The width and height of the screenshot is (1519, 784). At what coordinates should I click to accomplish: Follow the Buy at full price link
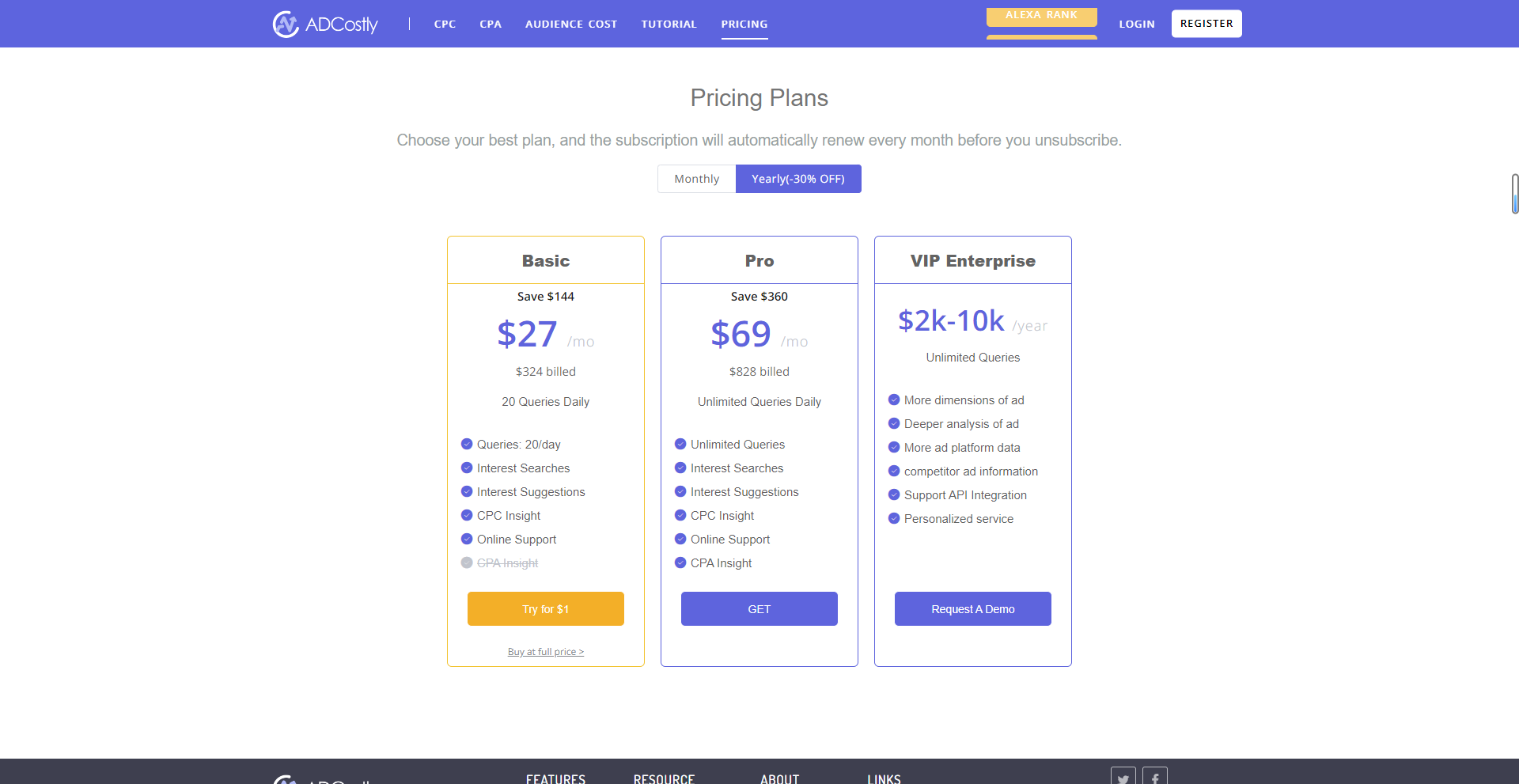[x=546, y=652]
